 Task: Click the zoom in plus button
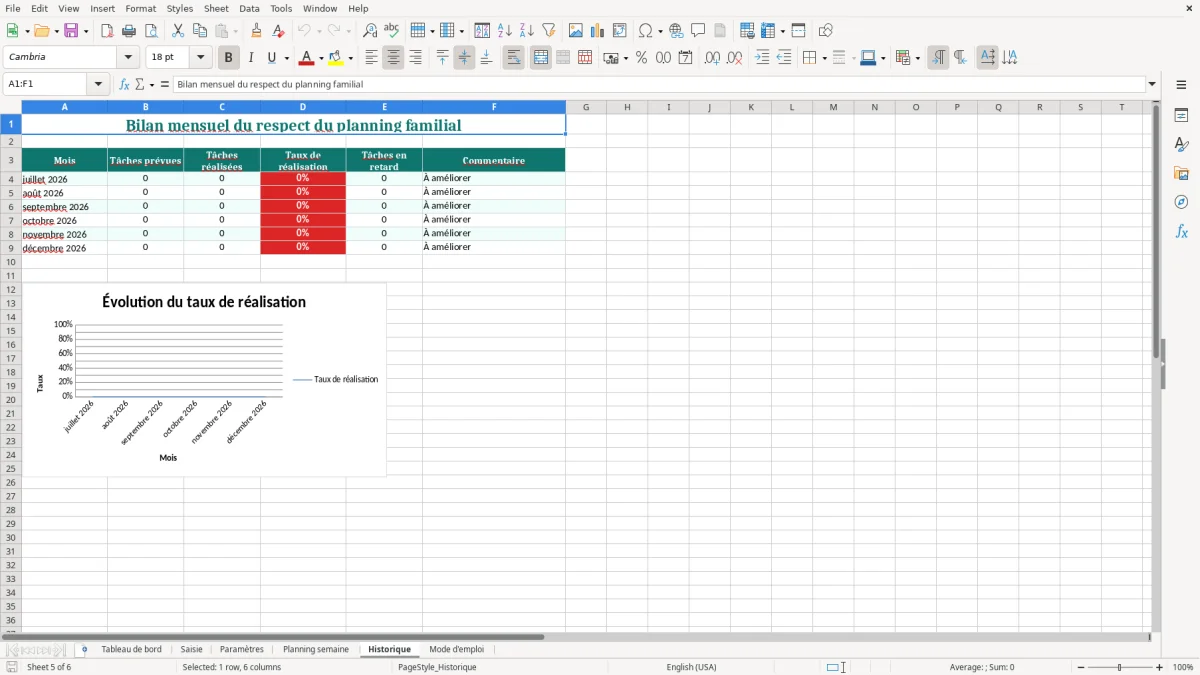1160,667
